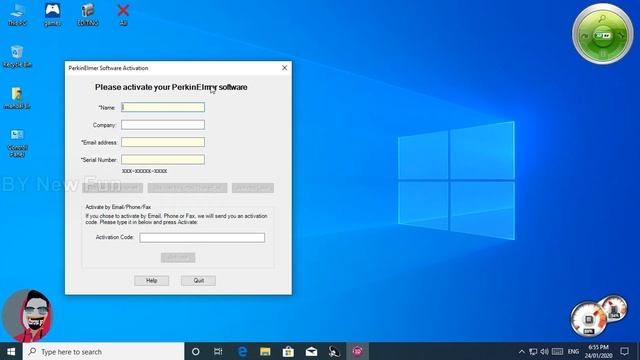Click the ENG language indicator
The width and height of the screenshot is (640, 360).
tap(573, 351)
